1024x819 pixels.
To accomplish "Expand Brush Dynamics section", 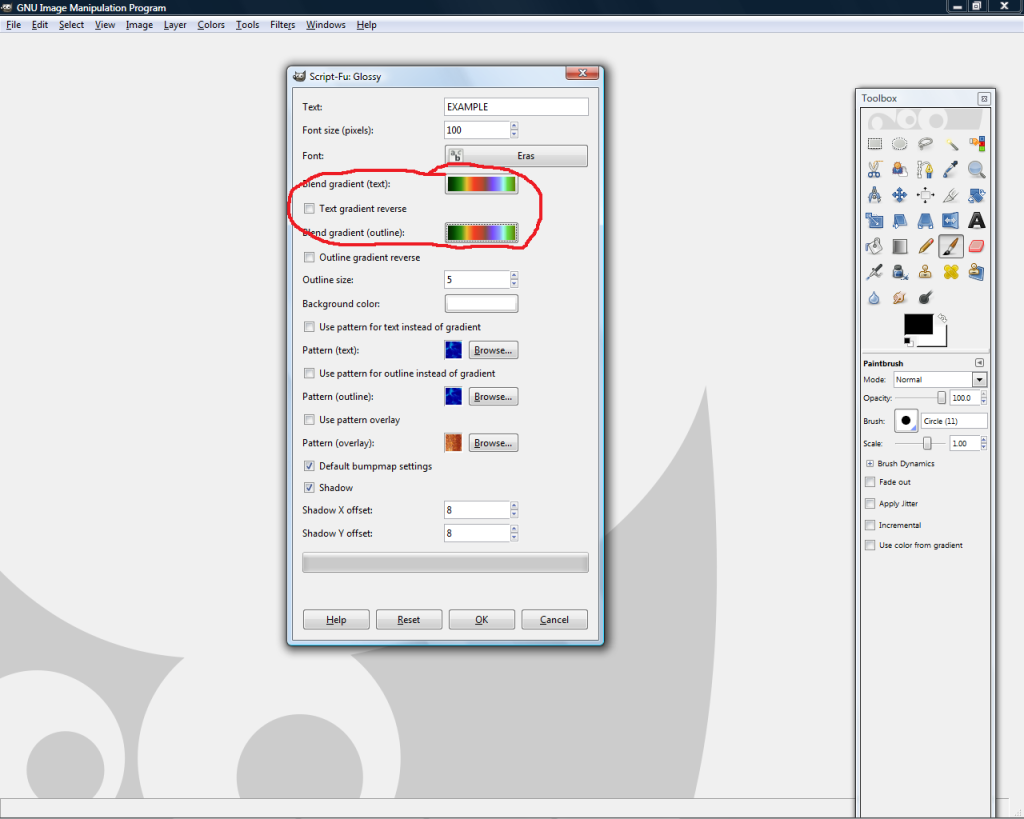I will 870,463.
